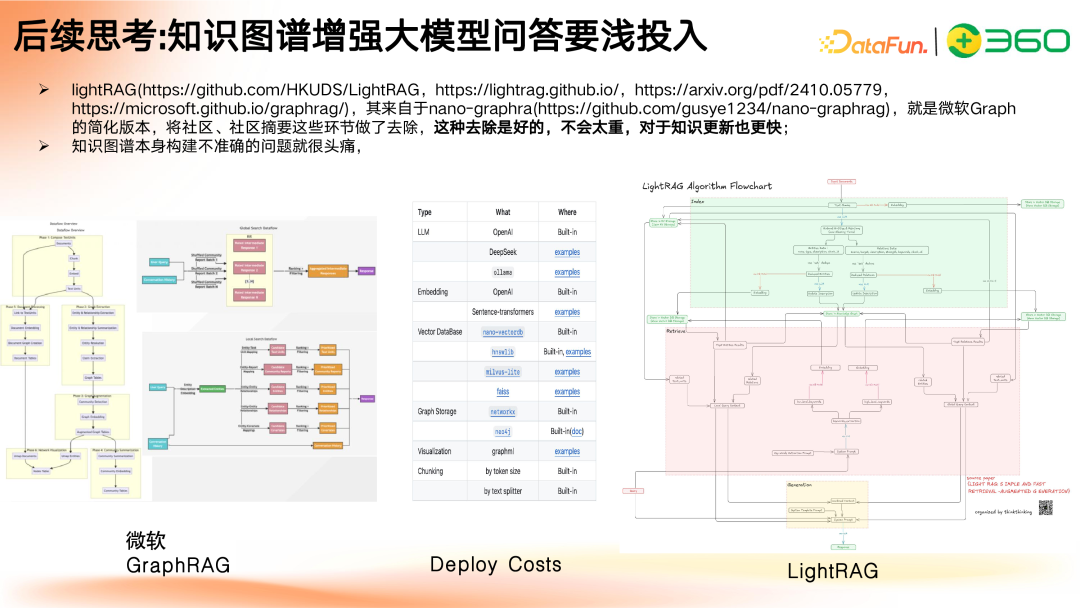The image size is (1080, 608).
Task: Click the LightRAG Algorithm Flowchart heading
Action: tap(707, 186)
